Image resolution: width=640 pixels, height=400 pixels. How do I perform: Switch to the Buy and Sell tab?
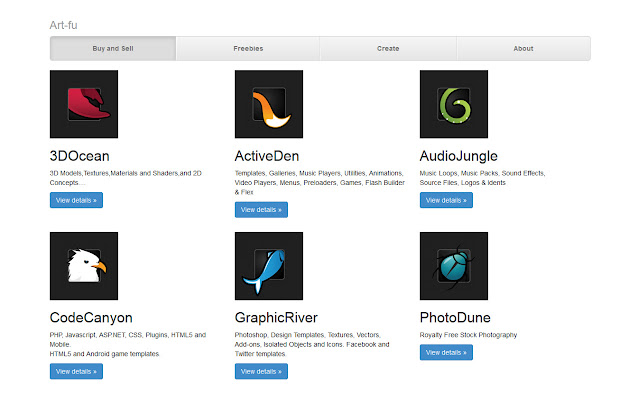pyautogui.click(x=113, y=49)
